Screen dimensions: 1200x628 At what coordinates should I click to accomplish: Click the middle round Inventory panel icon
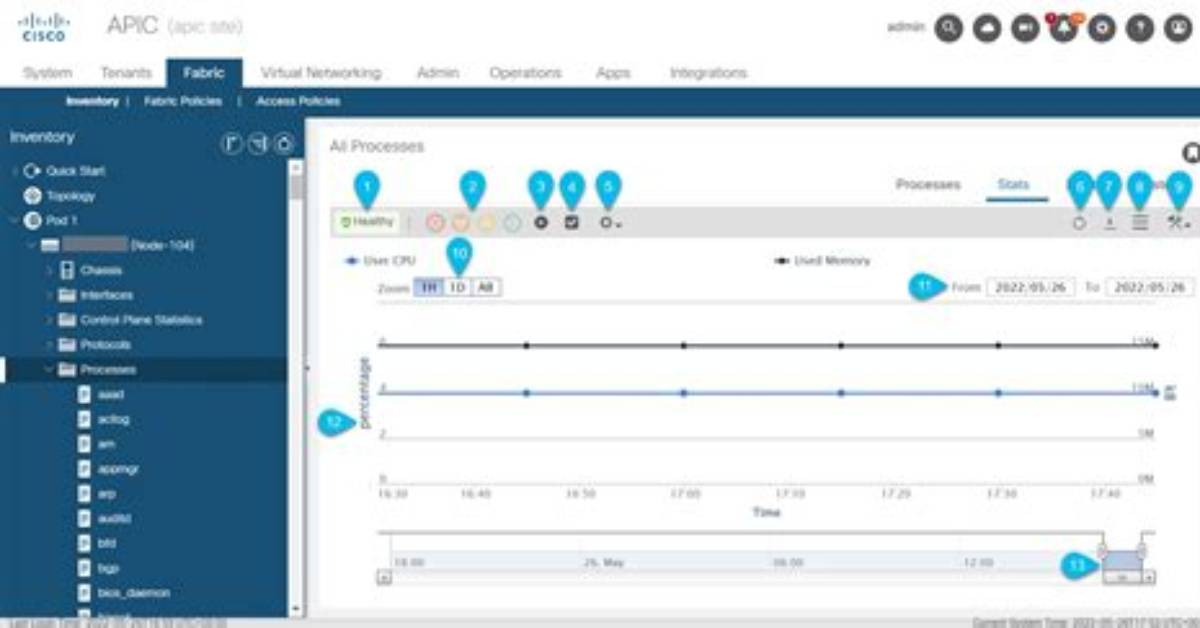[257, 145]
